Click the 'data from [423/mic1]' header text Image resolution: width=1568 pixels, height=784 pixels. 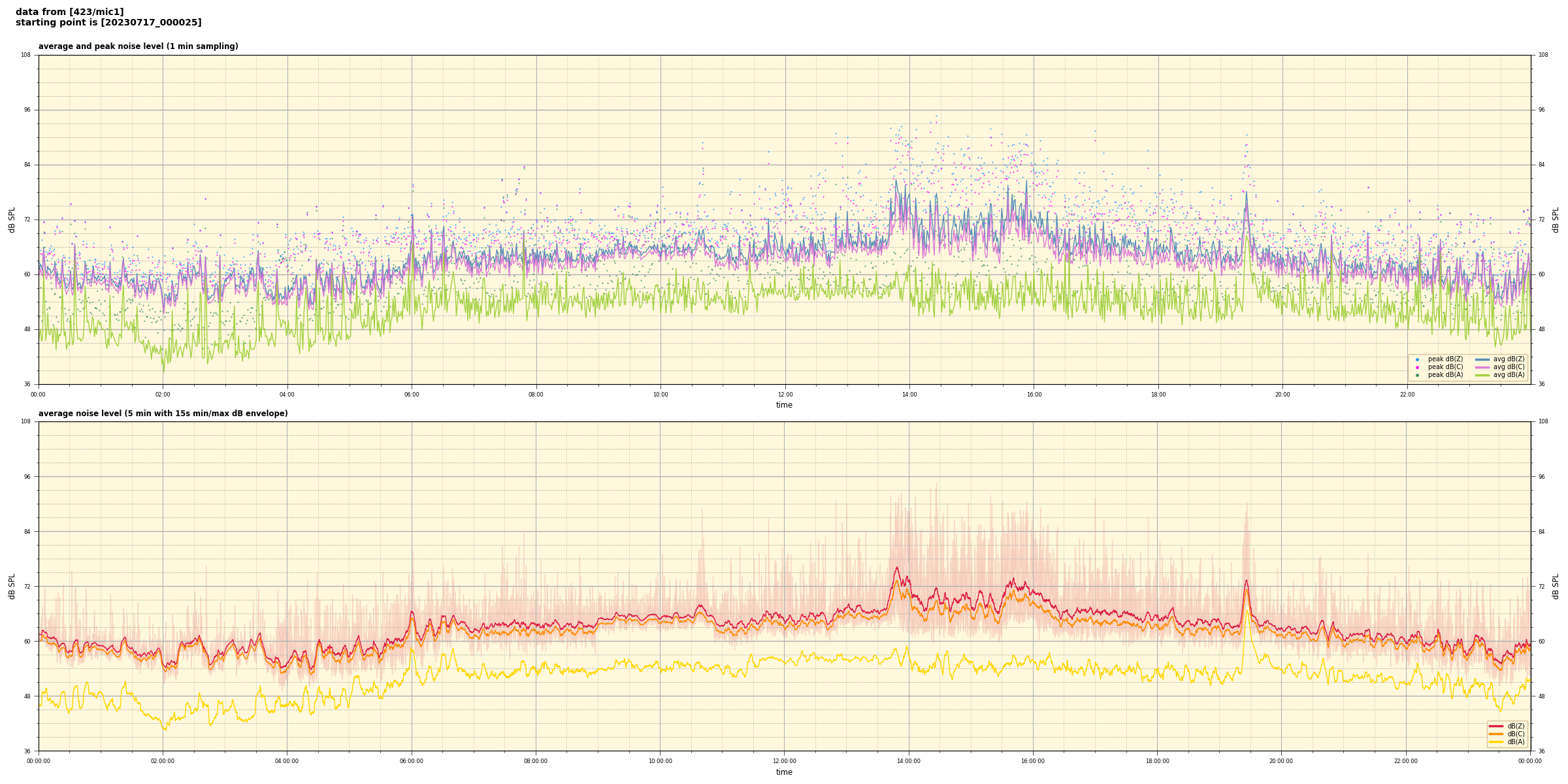[x=69, y=12]
